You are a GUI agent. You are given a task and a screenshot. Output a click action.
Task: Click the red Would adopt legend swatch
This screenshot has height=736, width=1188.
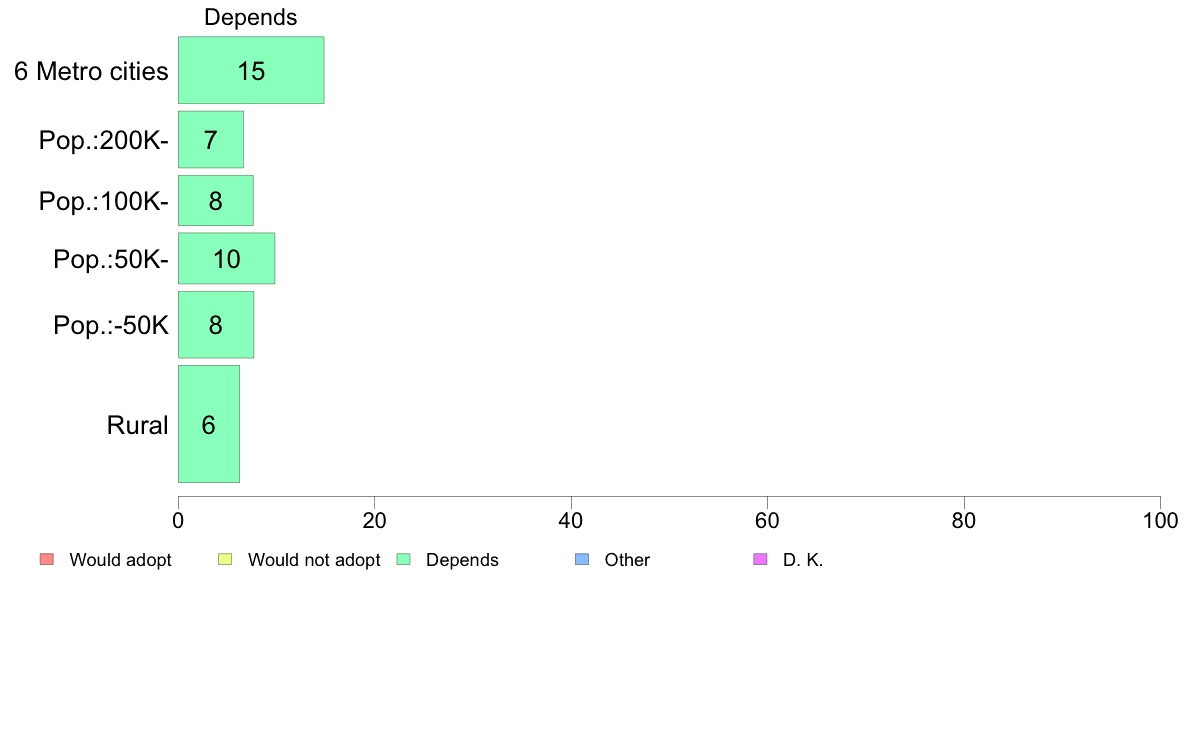[x=47, y=559]
